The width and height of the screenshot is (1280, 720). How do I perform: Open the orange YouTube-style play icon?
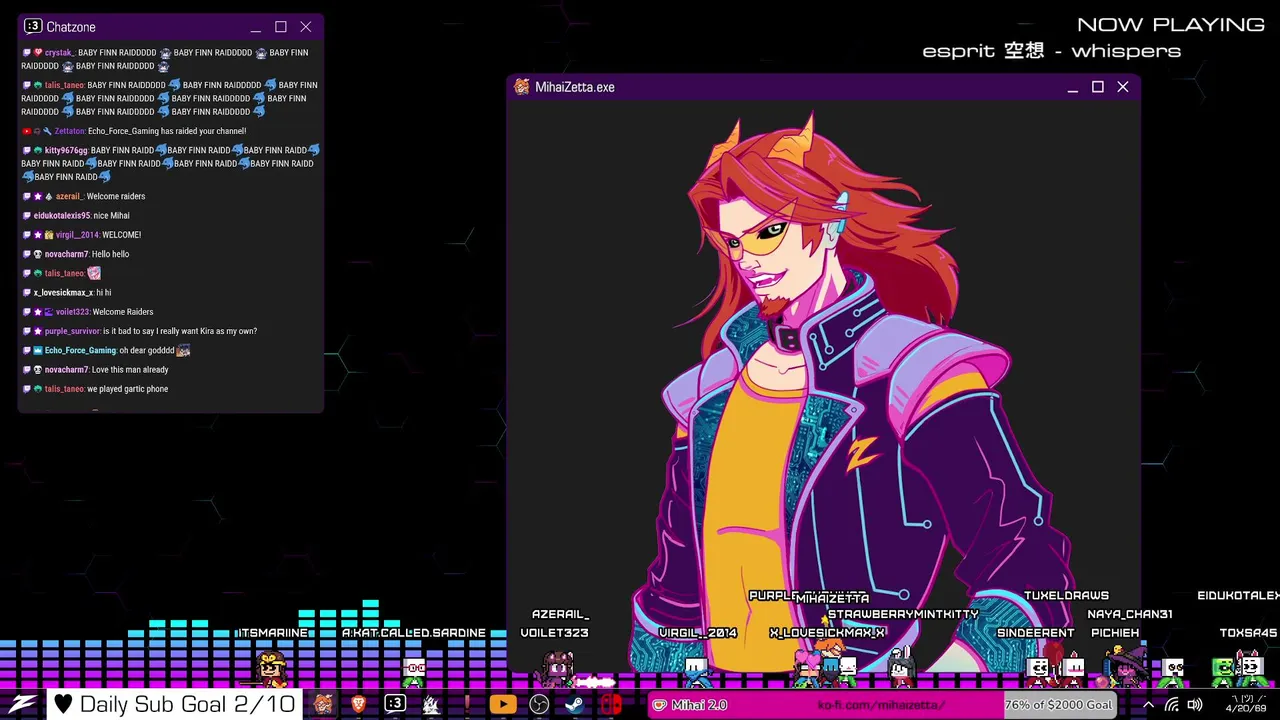pos(503,704)
